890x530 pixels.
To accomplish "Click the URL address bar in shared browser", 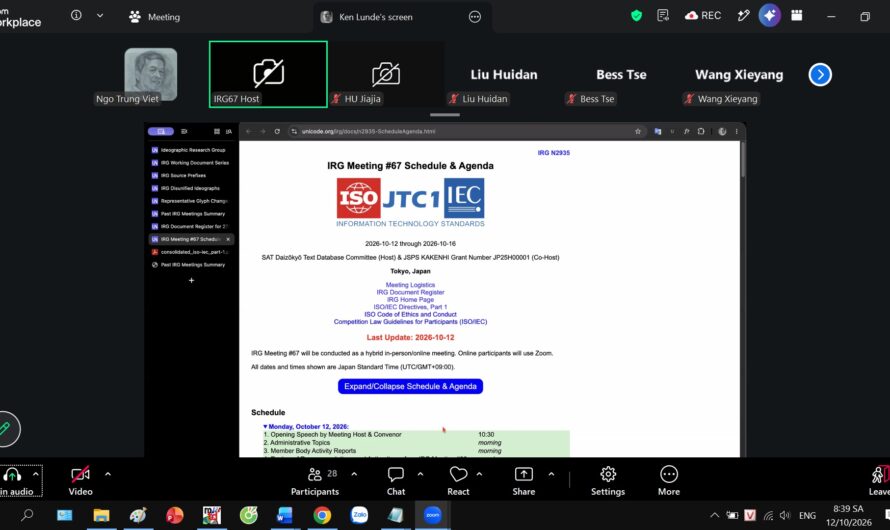I will pos(465,131).
